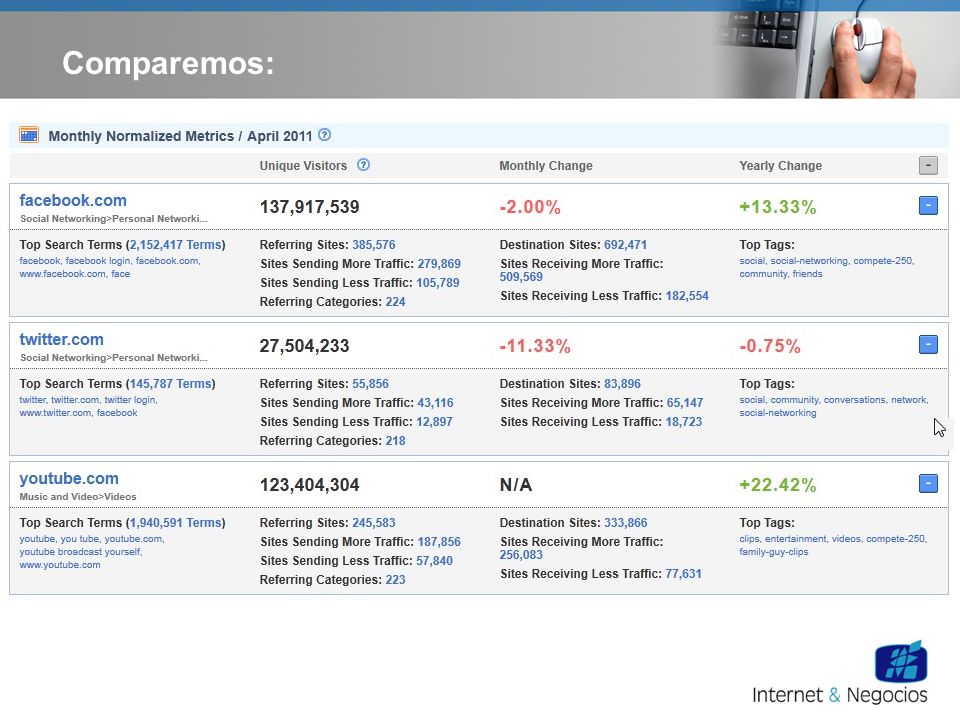Select the 'conversations' tag under twitter
The width and height of the screenshot is (960, 720).
[x=854, y=400]
